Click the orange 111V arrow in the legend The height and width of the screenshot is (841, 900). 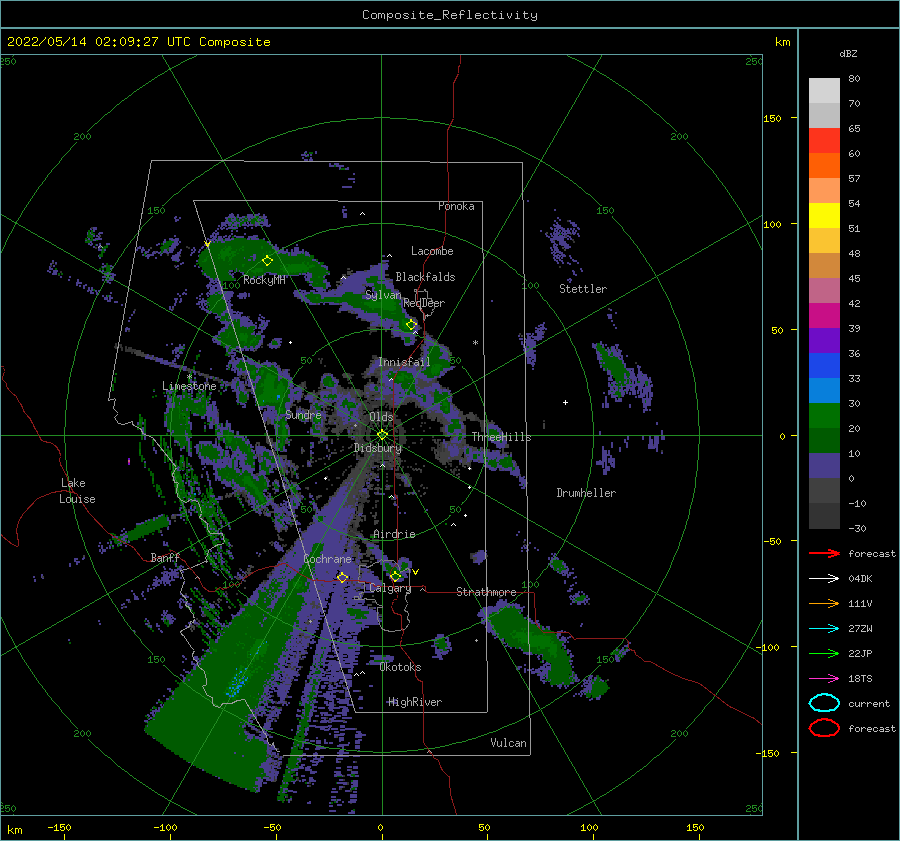point(824,603)
